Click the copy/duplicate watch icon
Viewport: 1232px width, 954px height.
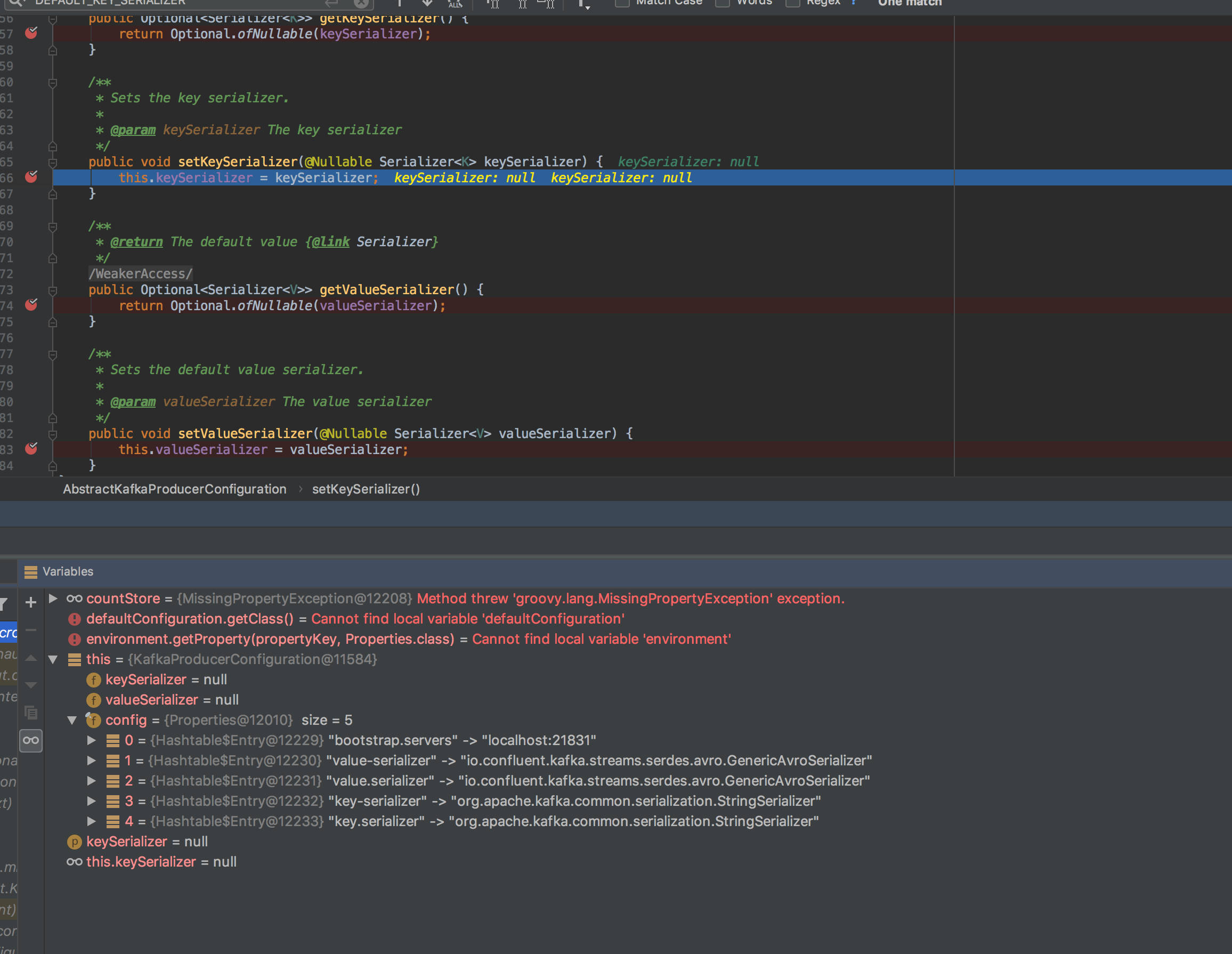point(31,713)
